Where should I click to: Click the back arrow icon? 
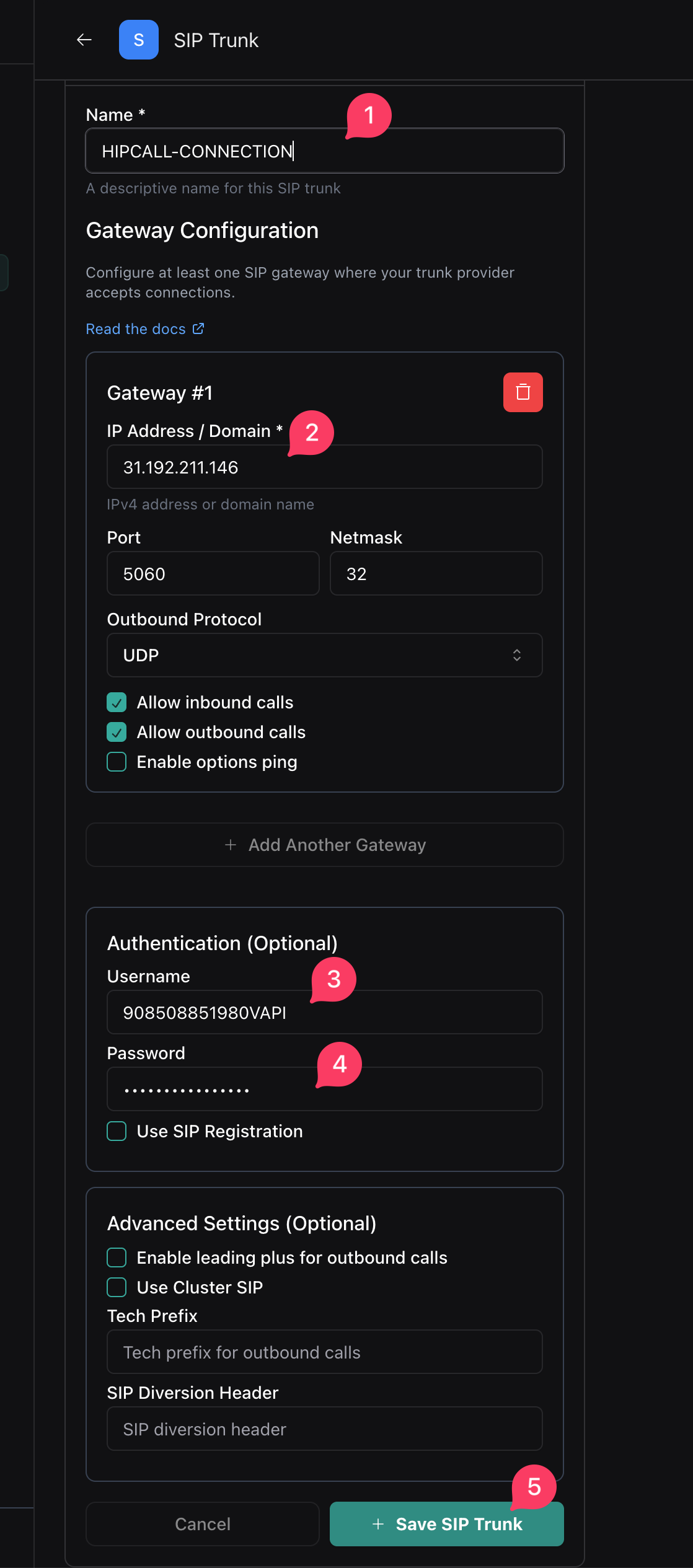tap(84, 40)
